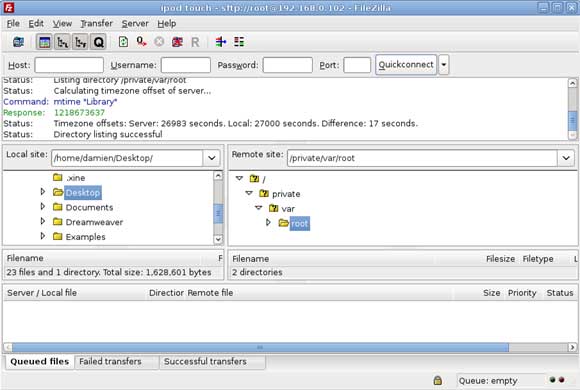Expand the Documents folder in local tree

[x=43, y=206]
